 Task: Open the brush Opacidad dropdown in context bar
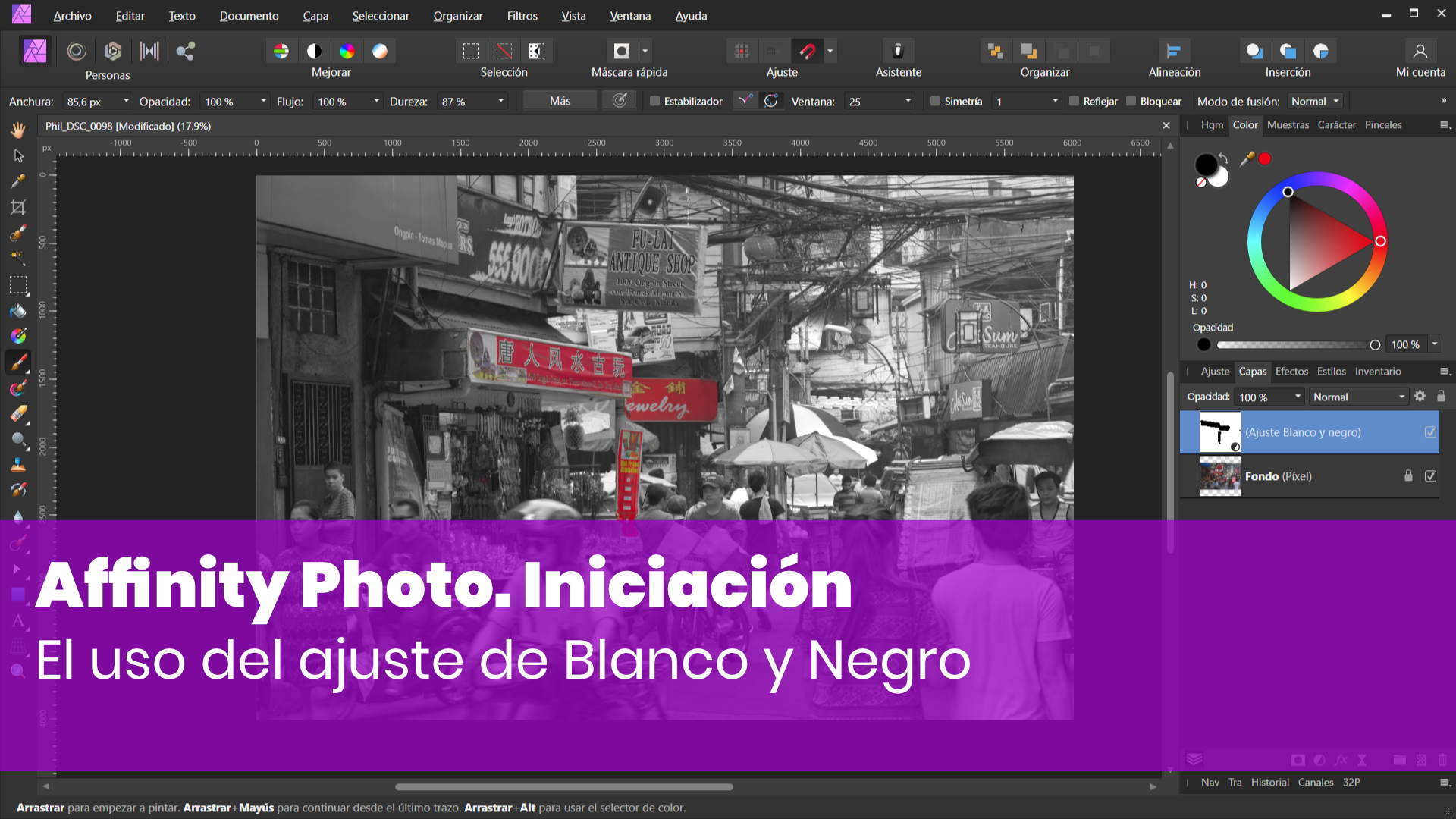[x=263, y=101]
